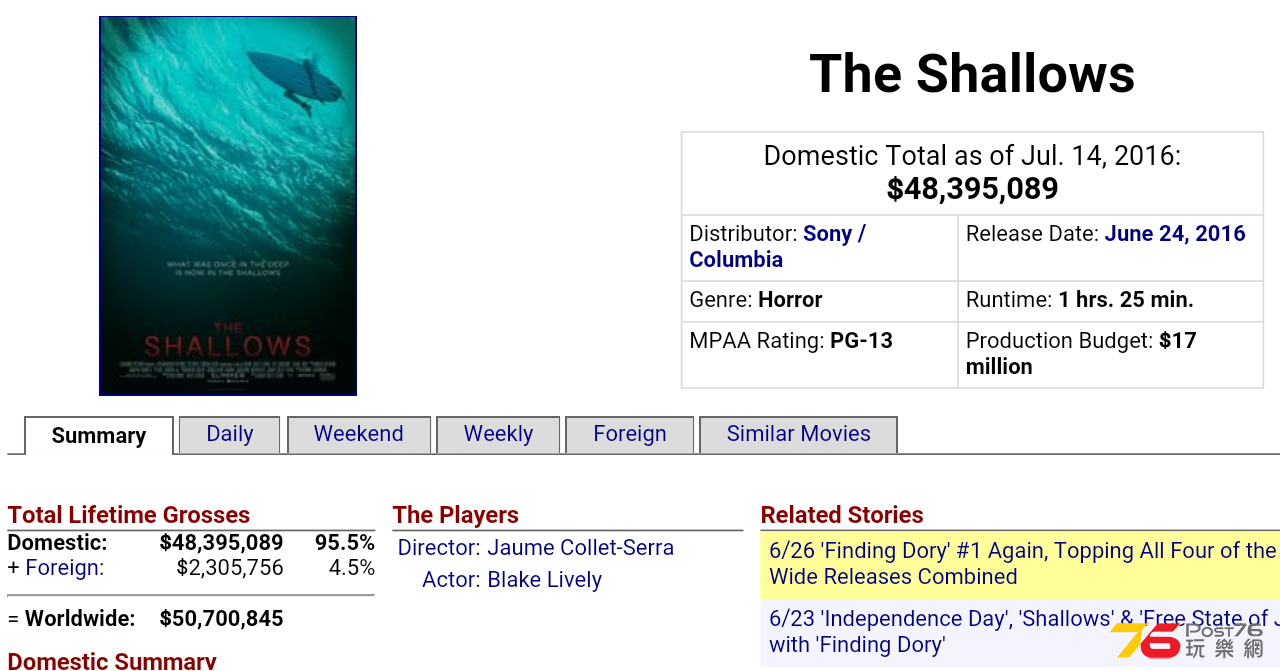Go to the Weekly tab

(498, 434)
